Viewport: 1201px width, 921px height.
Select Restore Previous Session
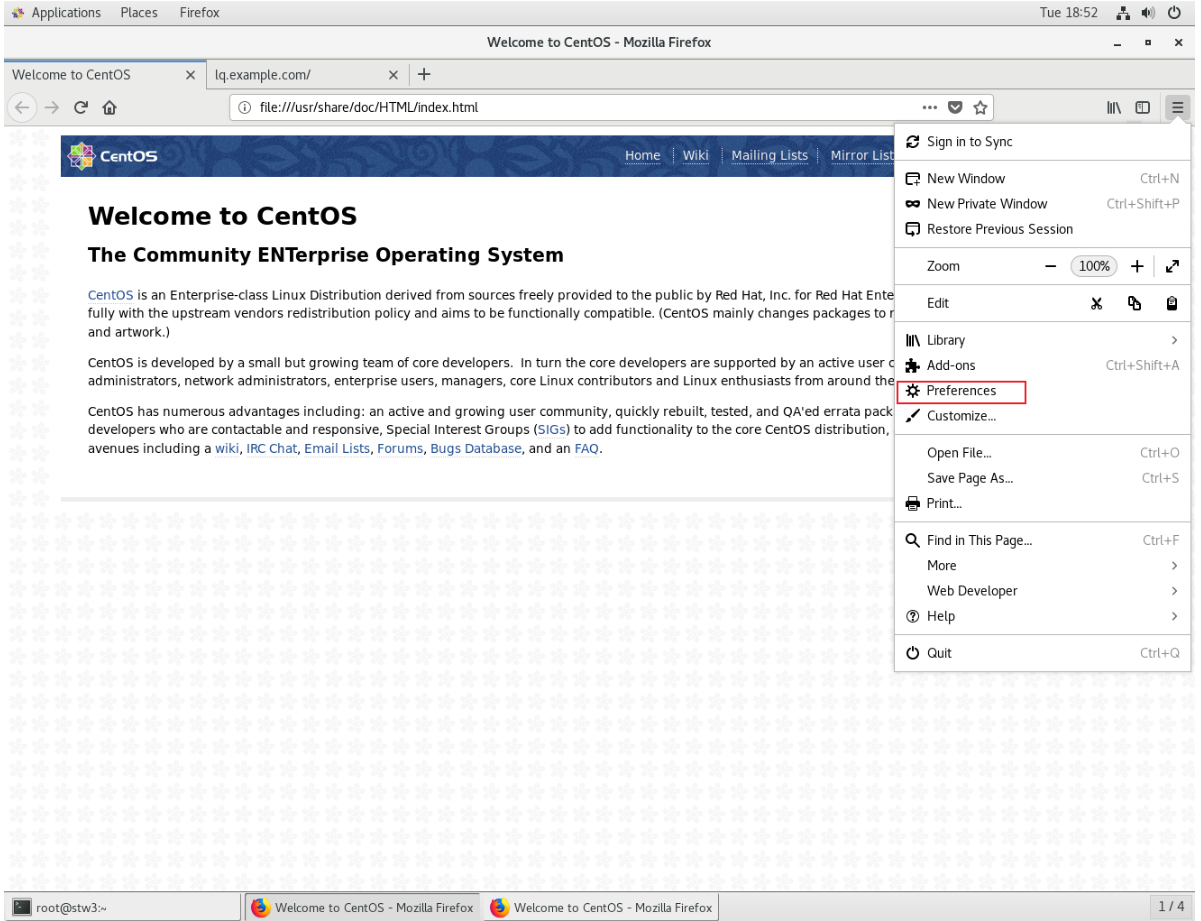1043,229
